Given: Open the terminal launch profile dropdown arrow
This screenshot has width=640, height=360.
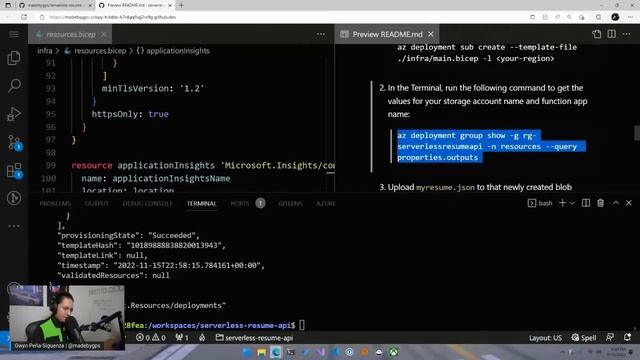Looking at the screenshot, I should 572,203.
